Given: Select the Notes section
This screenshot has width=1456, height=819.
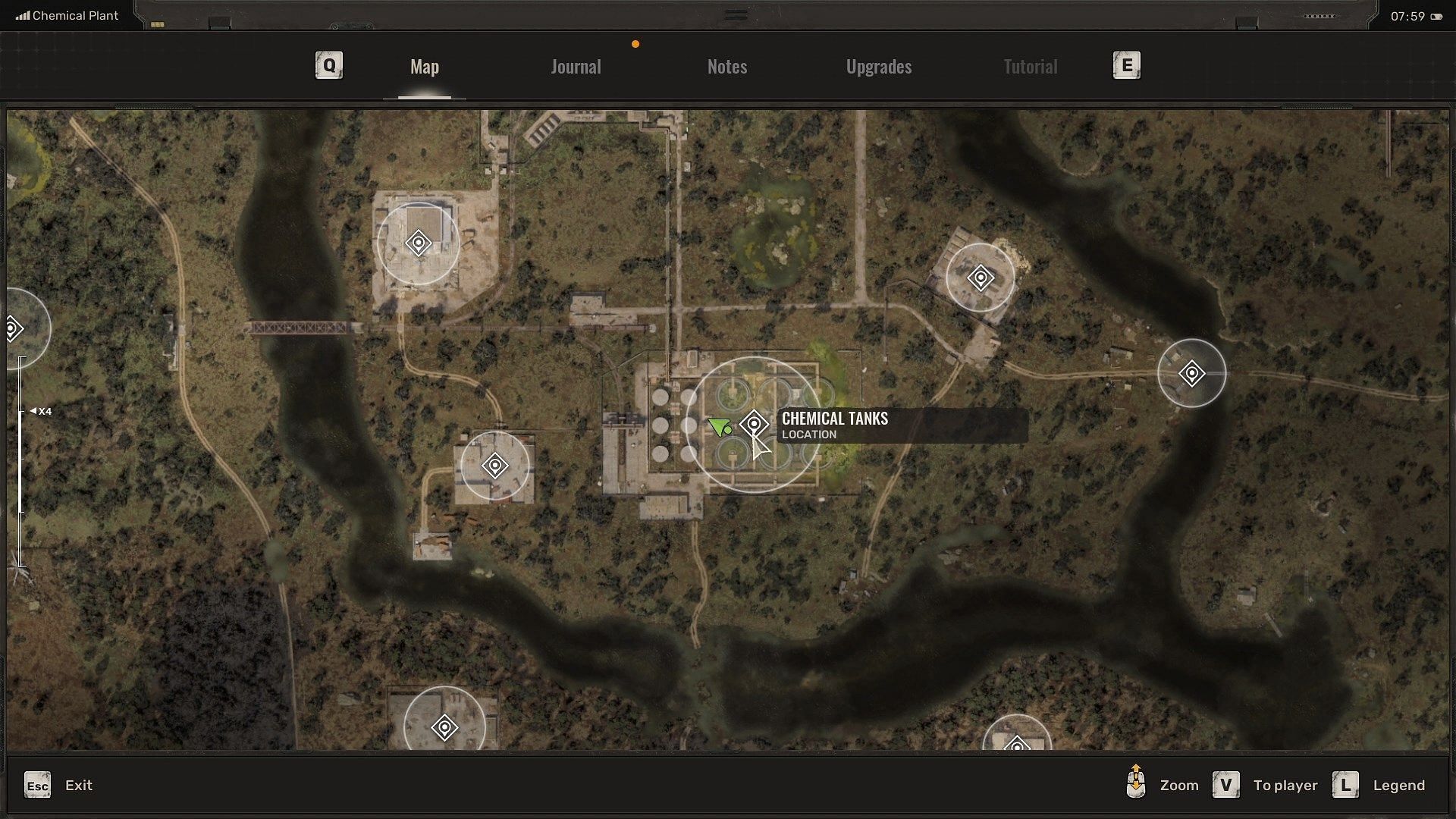Looking at the screenshot, I should 727,64.
